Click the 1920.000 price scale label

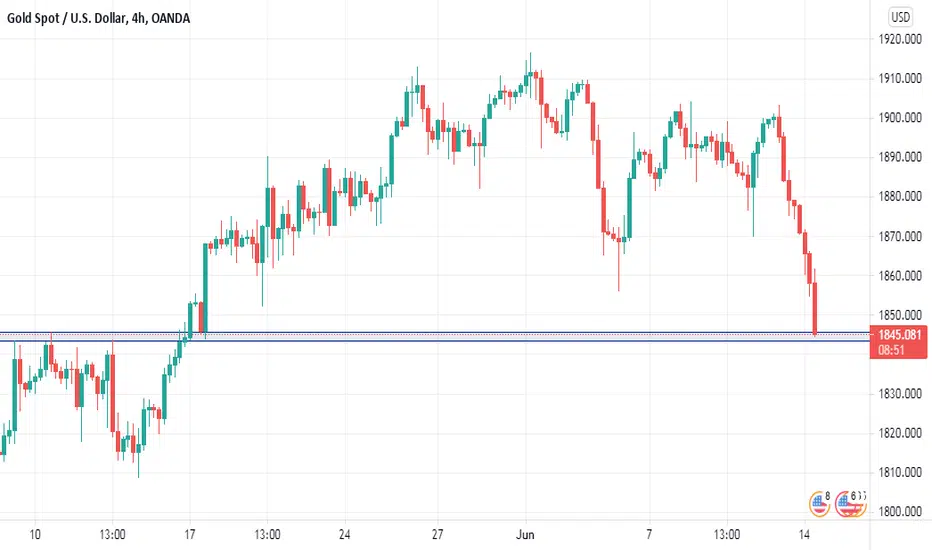900,39
